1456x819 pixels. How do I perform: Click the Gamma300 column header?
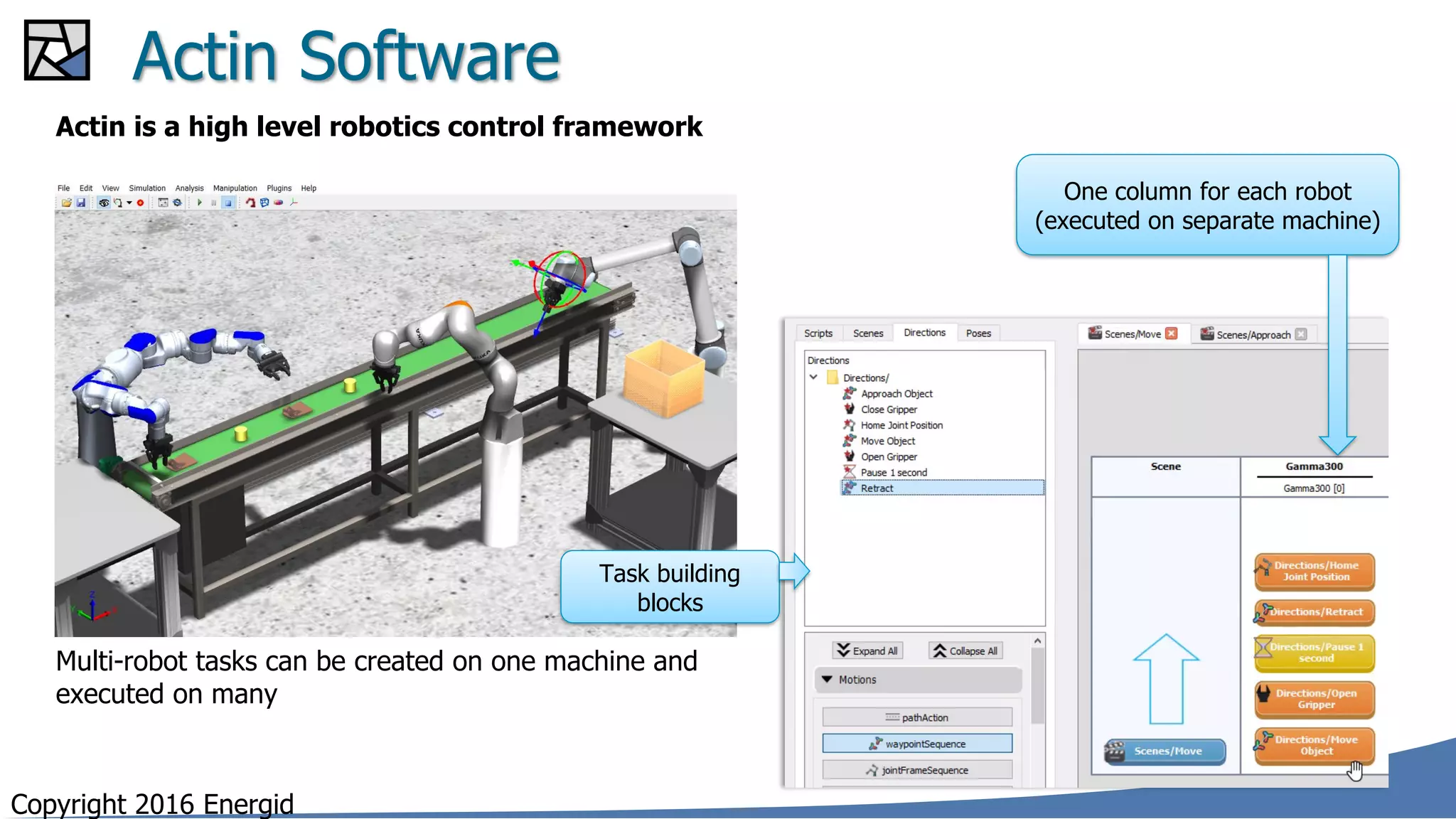click(x=1314, y=466)
